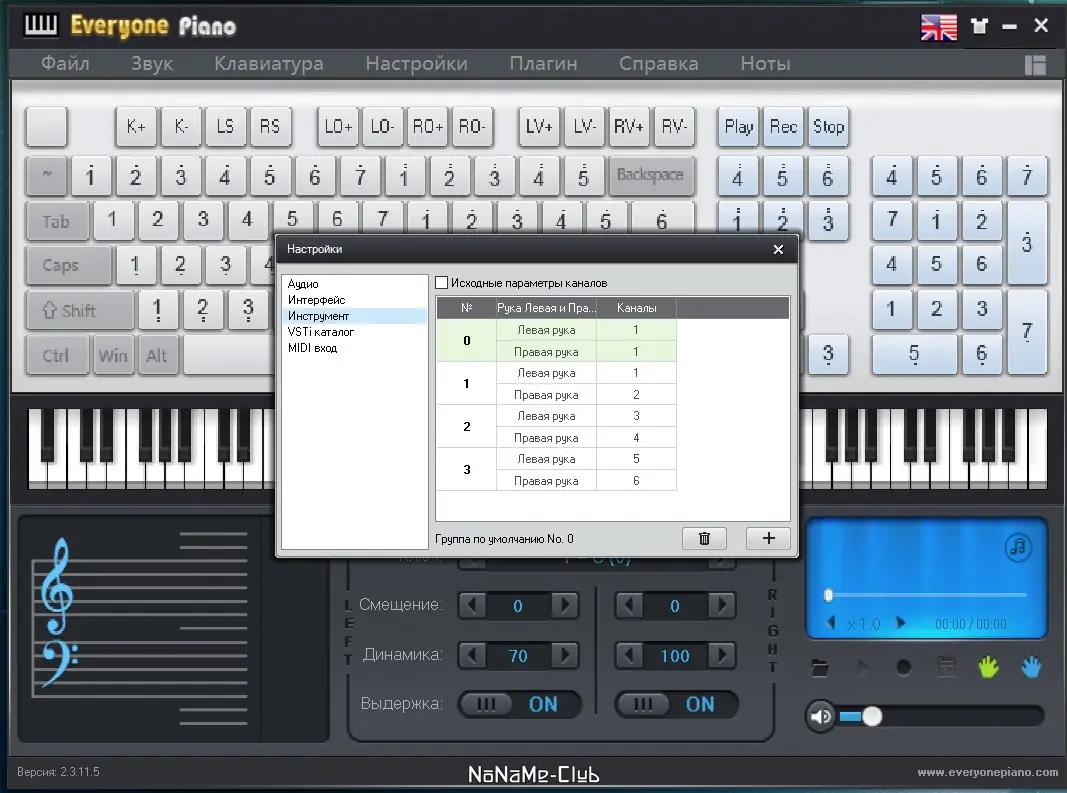Open the Ноты menu
This screenshot has width=1067, height=793.
[x=766, y=63]
